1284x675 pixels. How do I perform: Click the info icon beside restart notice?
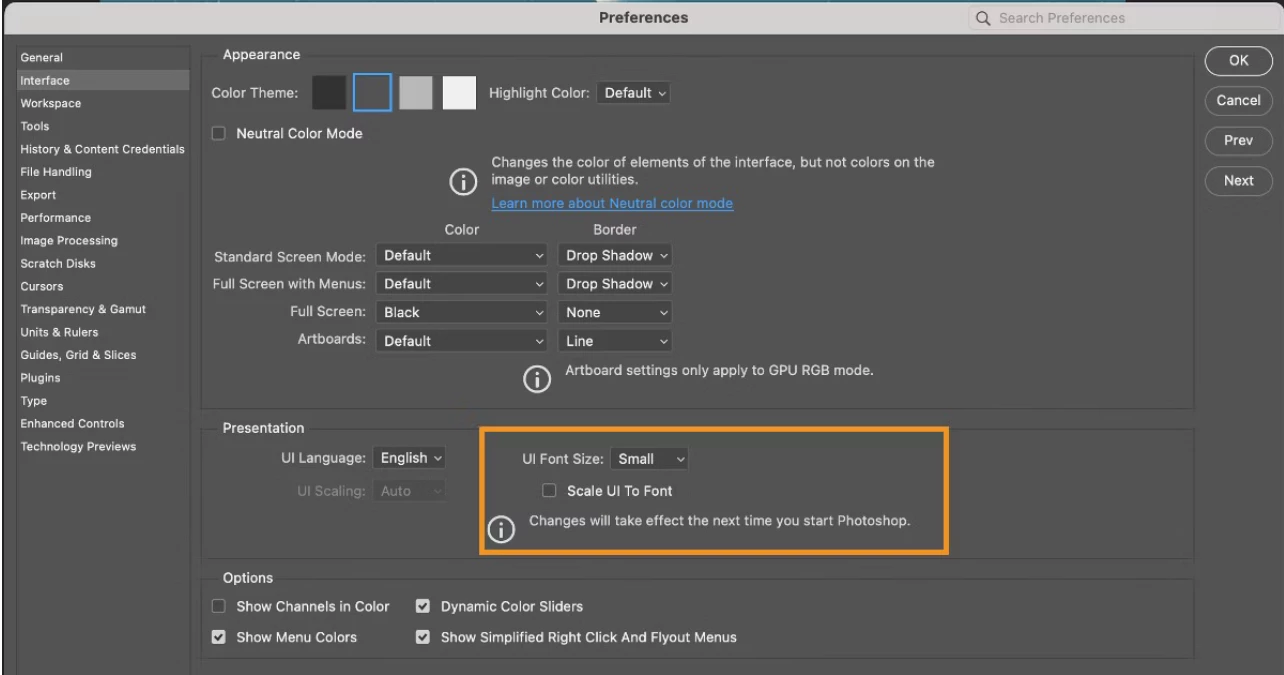(x=501, y=531)
